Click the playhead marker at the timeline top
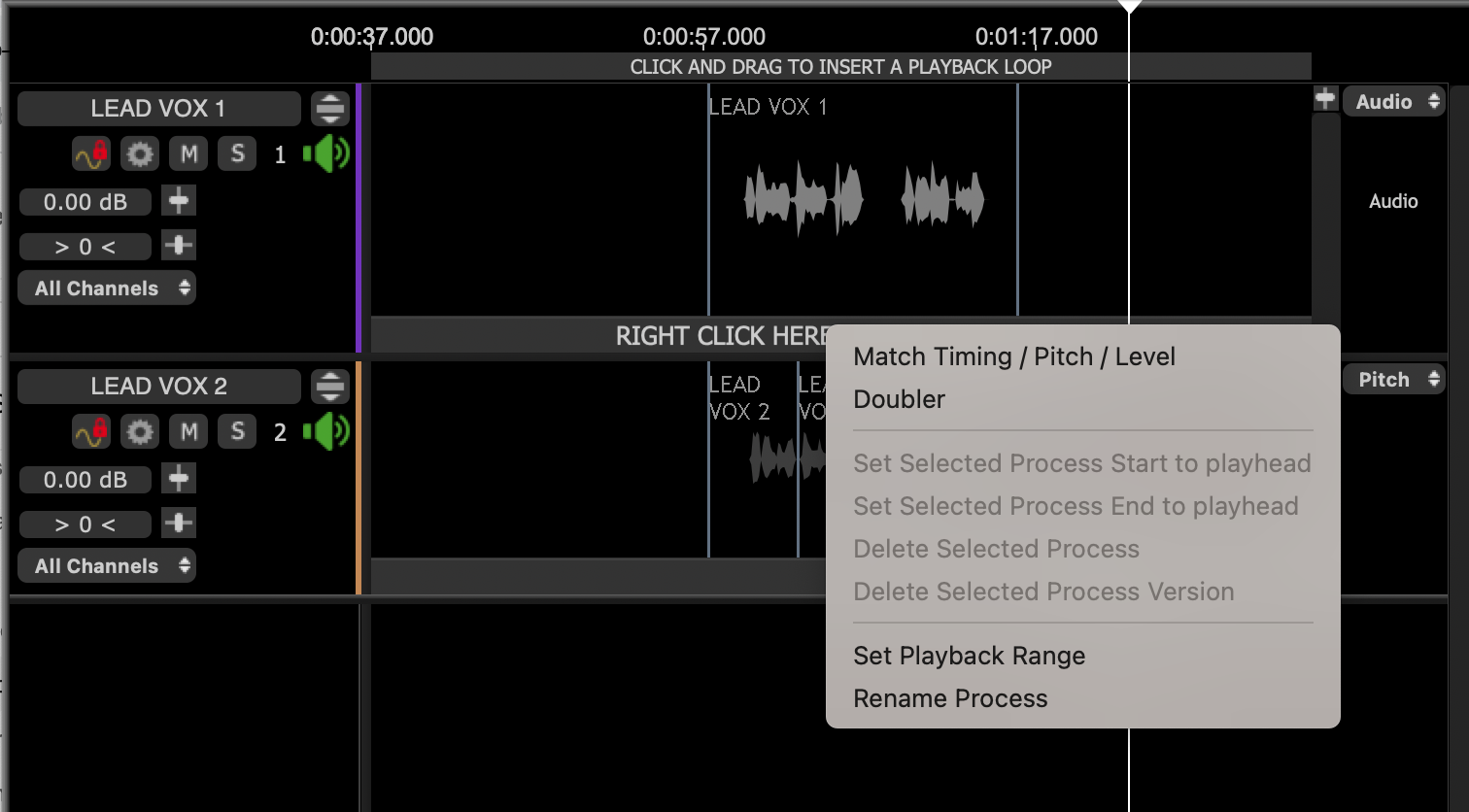Screen dimensions: 1469x812 1129,8
